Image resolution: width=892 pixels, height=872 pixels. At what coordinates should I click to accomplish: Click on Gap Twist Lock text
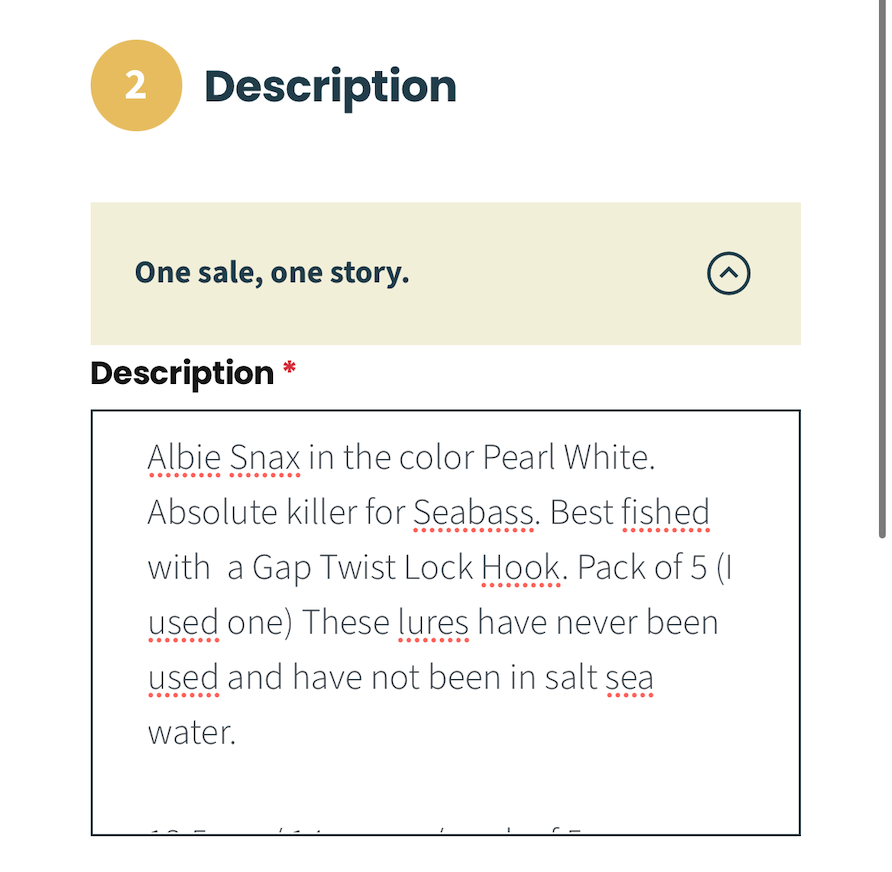pyautogui.click(x=362, y=568)
